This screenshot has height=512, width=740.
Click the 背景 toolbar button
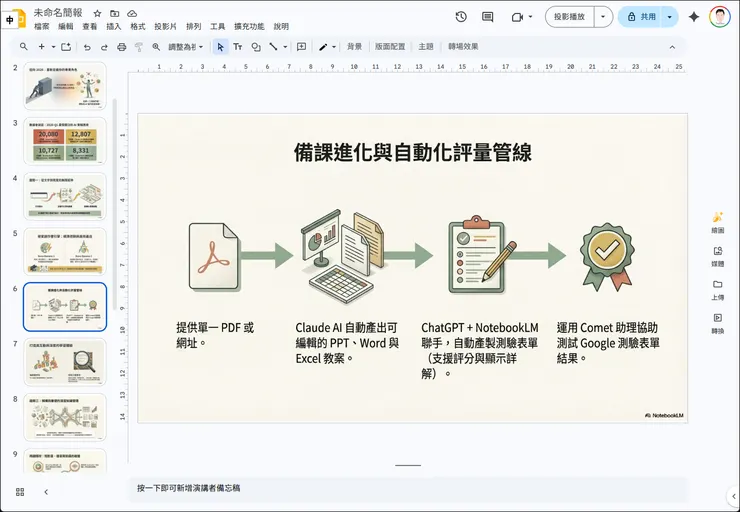pyautogui.click(x=354, y=47)
